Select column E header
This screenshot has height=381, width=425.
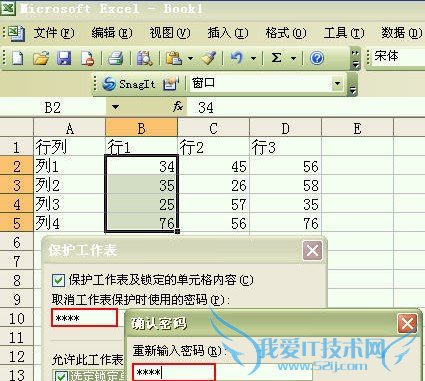[357, 128]
